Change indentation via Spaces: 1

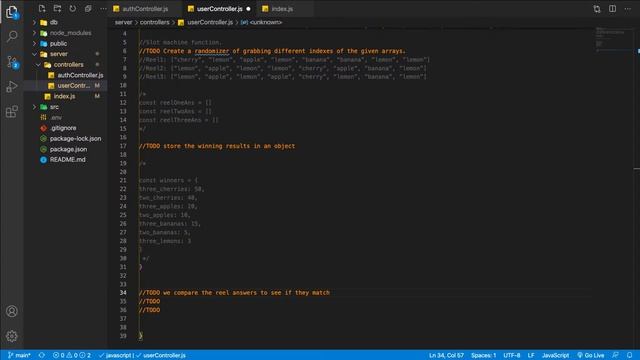pyautogui.click(x=483, y=355)
